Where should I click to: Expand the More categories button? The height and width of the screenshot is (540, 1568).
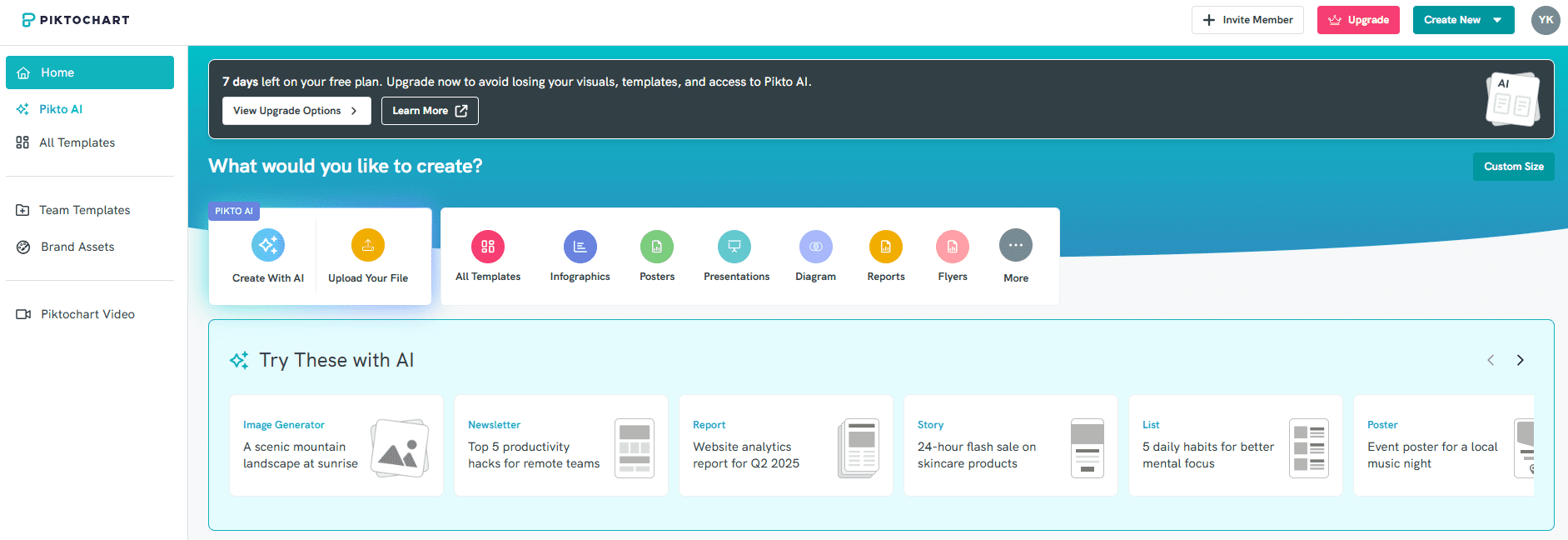(1016, 246)
